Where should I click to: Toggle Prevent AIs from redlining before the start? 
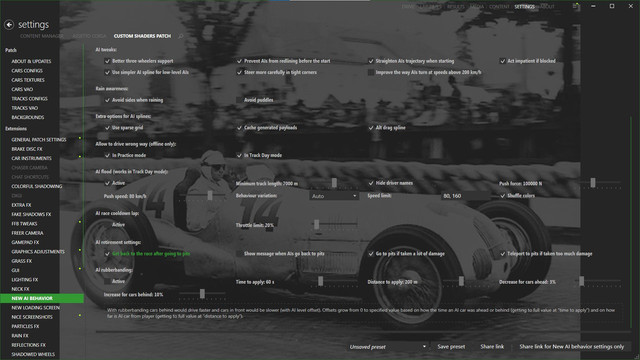point(239,61)
